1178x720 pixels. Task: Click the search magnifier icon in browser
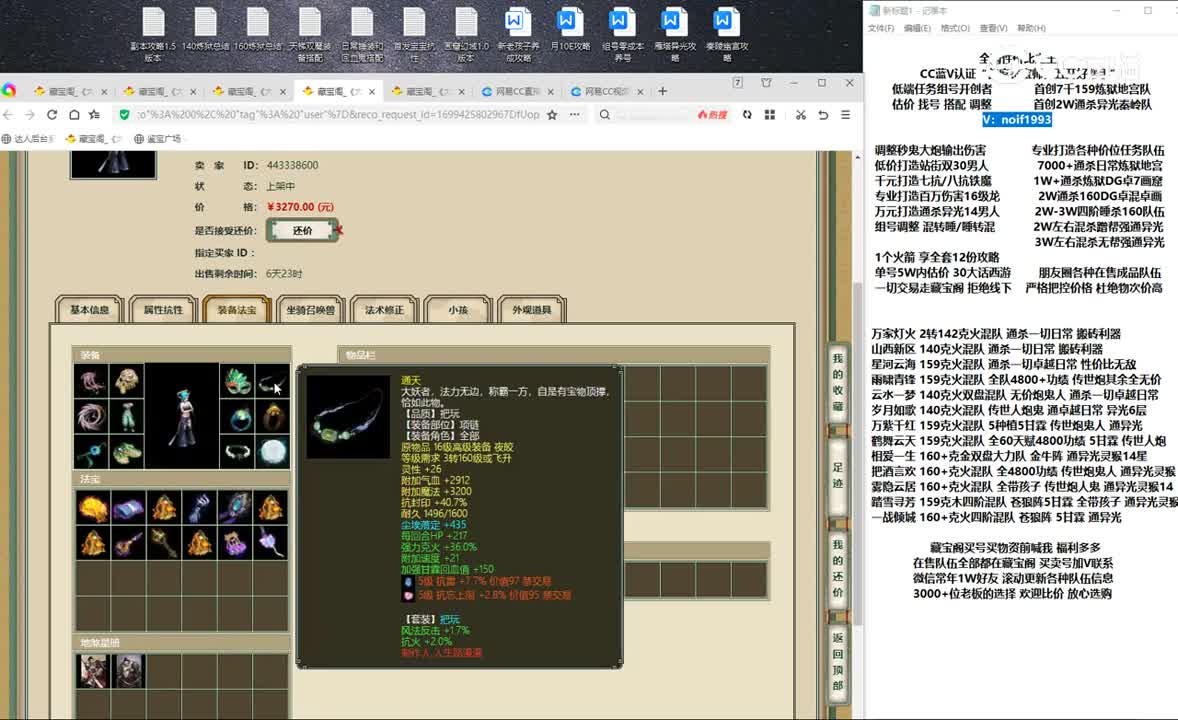click(x=605, y=114)
